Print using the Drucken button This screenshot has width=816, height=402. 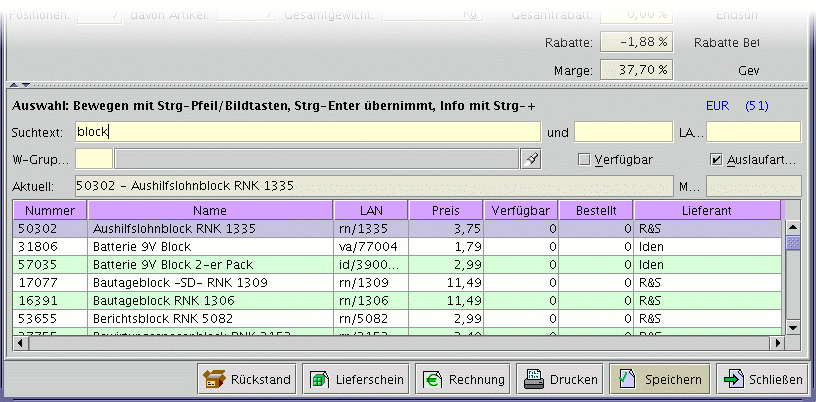click(562, 379)
